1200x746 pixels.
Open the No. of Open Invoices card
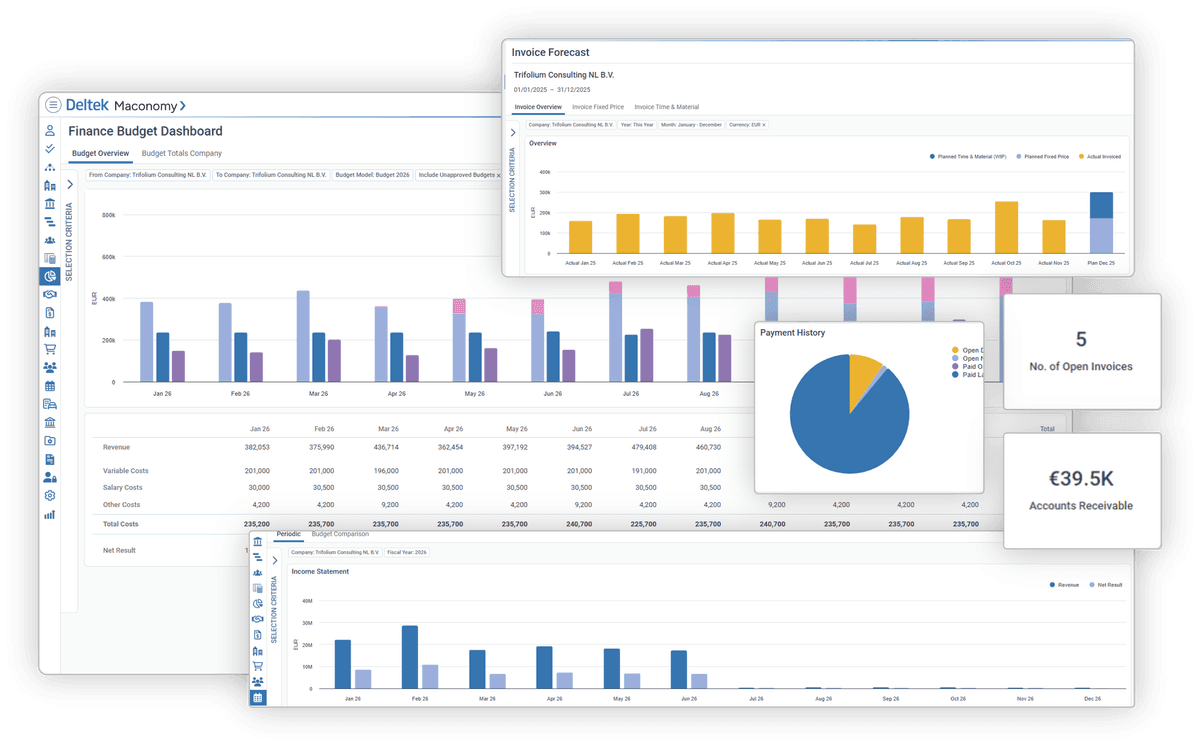[1081, 351]
